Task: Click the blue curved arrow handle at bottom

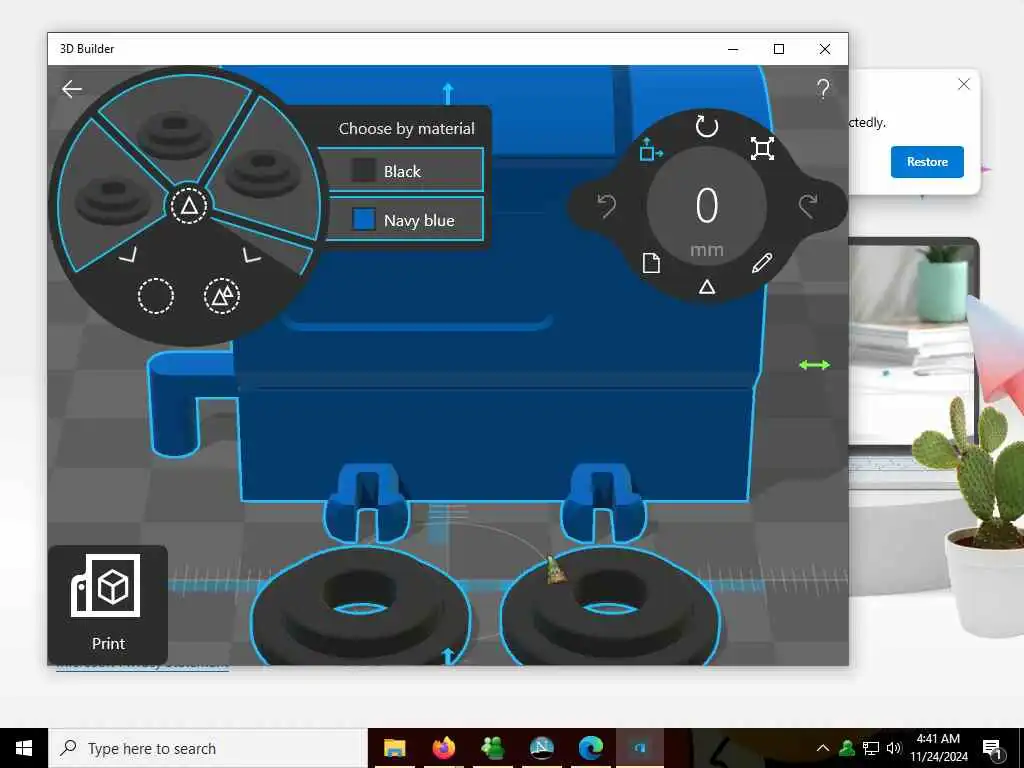Action: (x=448, y=654)
